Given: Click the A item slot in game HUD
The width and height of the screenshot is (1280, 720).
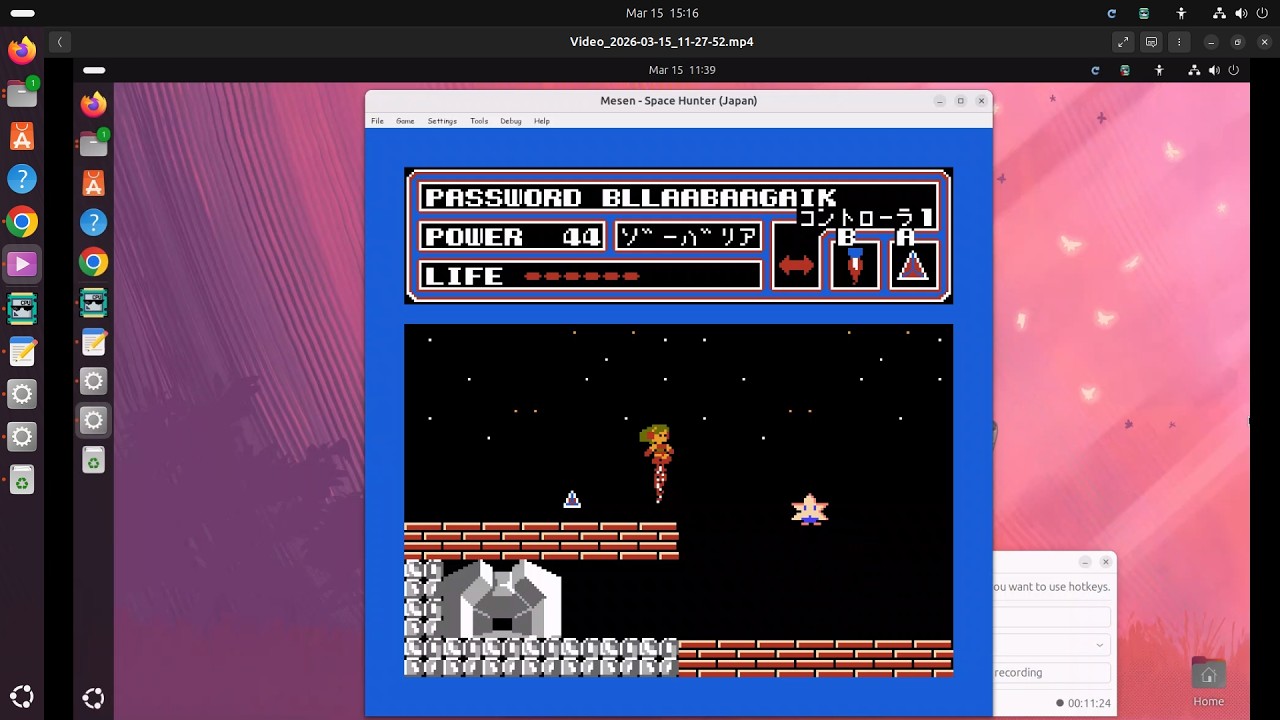Looking at the screenshot, I should click(913, 265).
